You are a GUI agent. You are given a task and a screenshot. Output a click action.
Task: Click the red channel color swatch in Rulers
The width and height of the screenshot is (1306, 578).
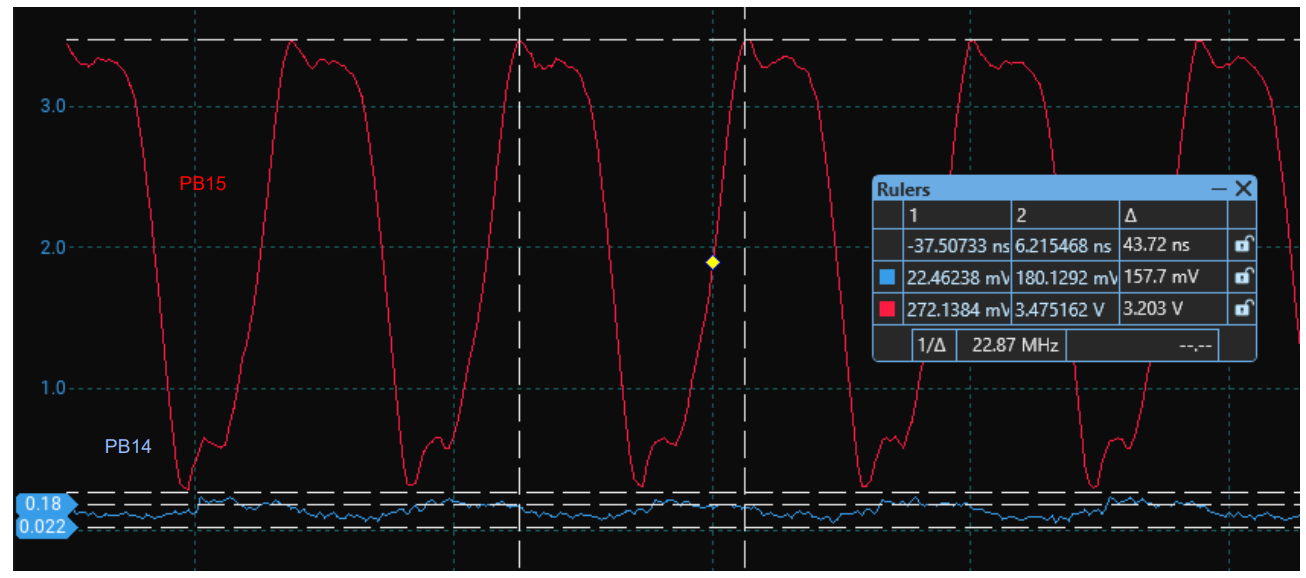pyautogui.click(x=887, y=310)
